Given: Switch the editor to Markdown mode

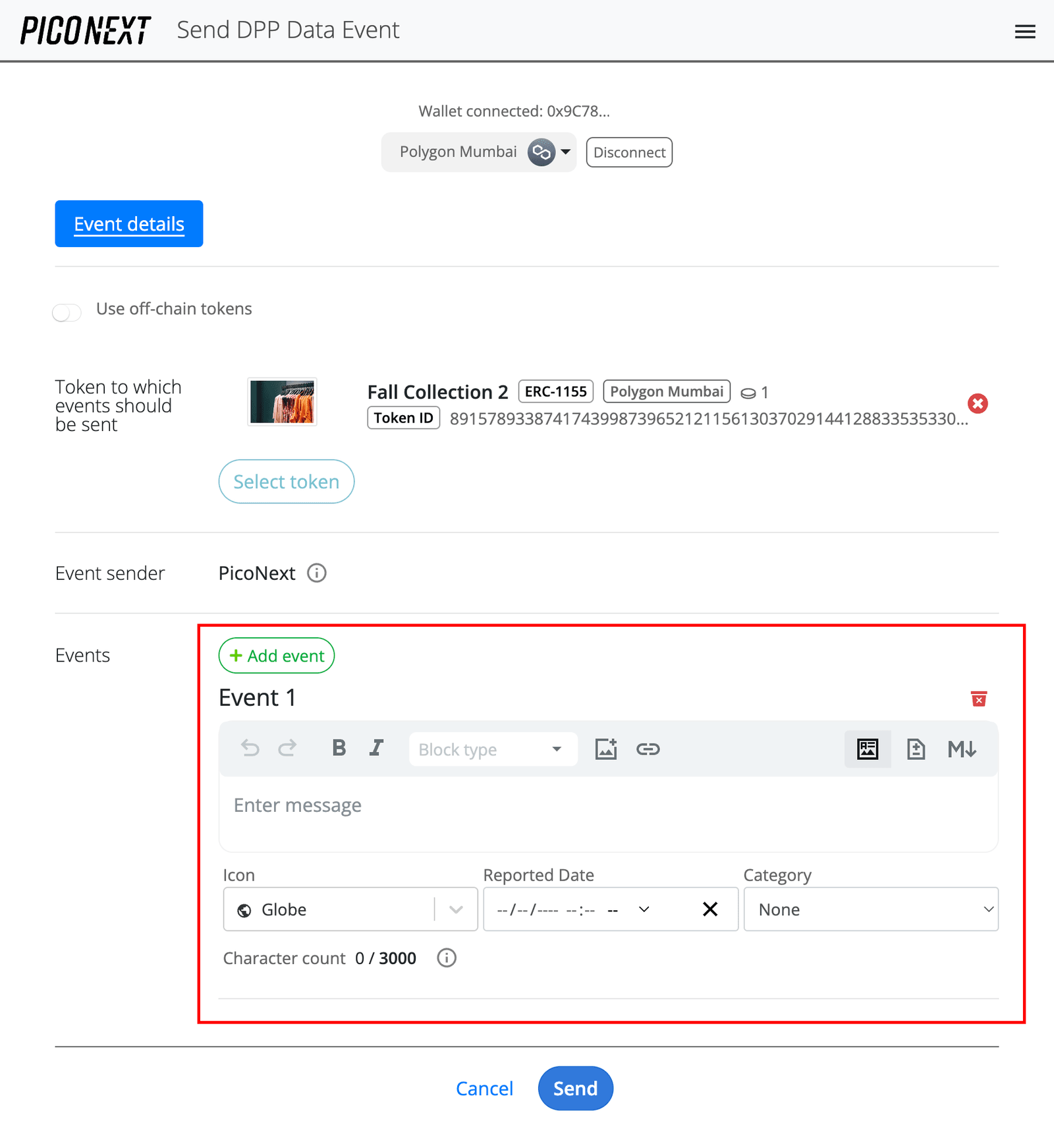Looking at the screenshot, I should (962, 749).
